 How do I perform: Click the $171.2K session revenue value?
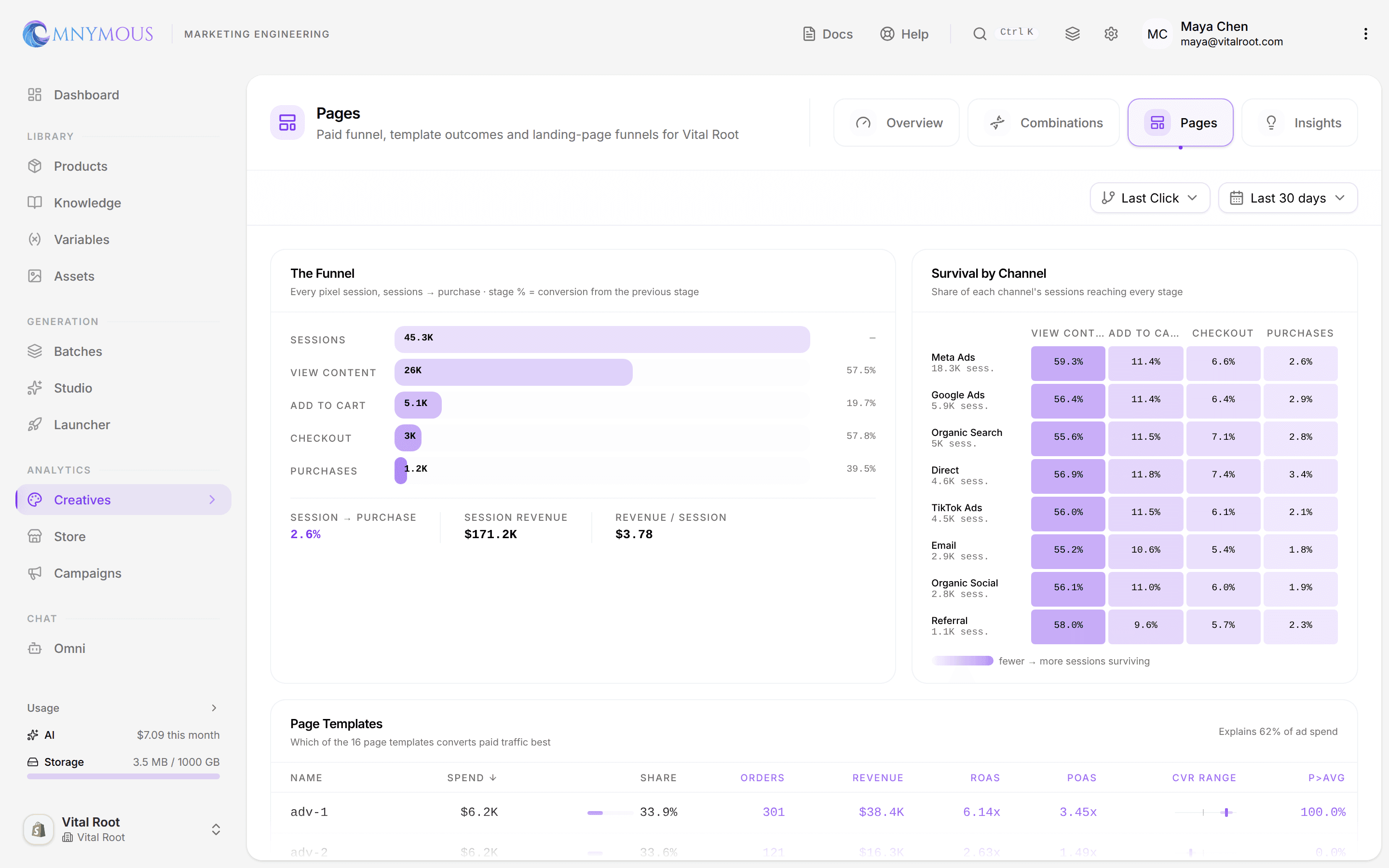491,534
